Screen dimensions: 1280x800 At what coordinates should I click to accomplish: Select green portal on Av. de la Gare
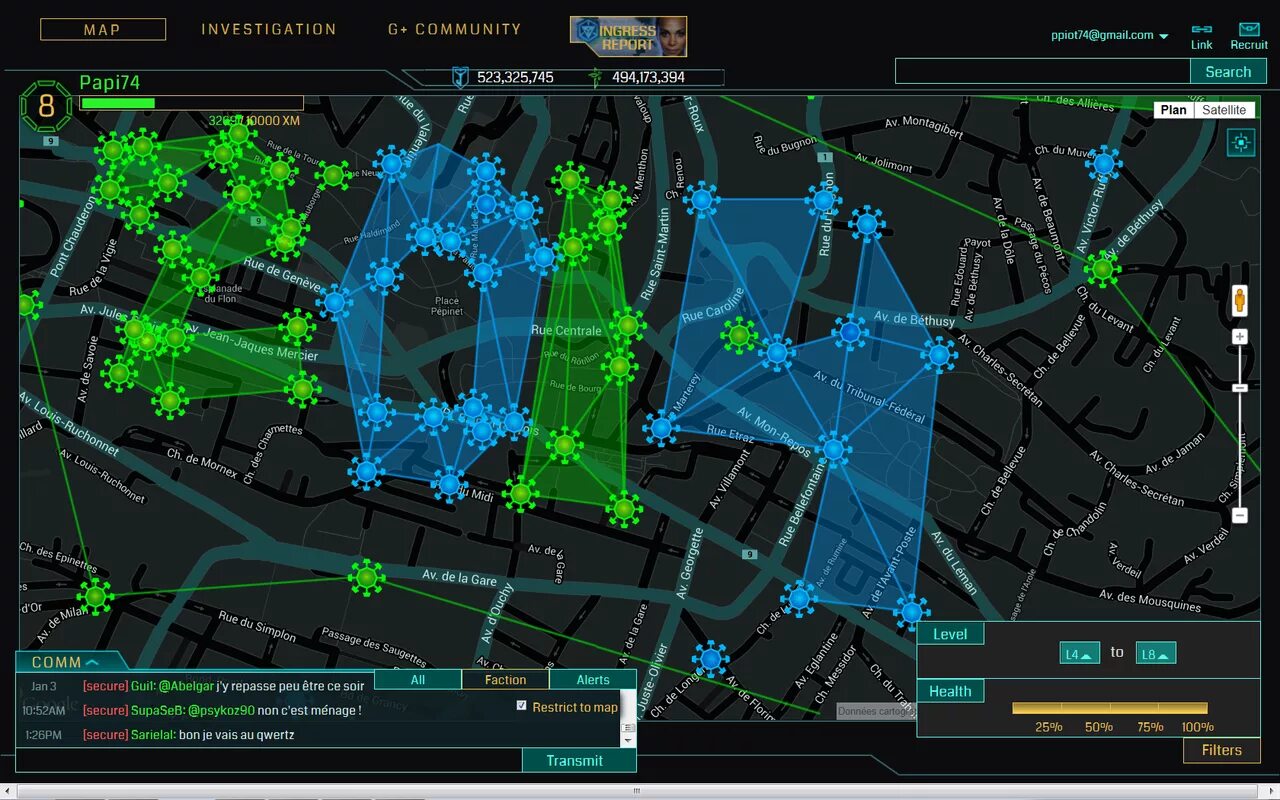point(366,577)
